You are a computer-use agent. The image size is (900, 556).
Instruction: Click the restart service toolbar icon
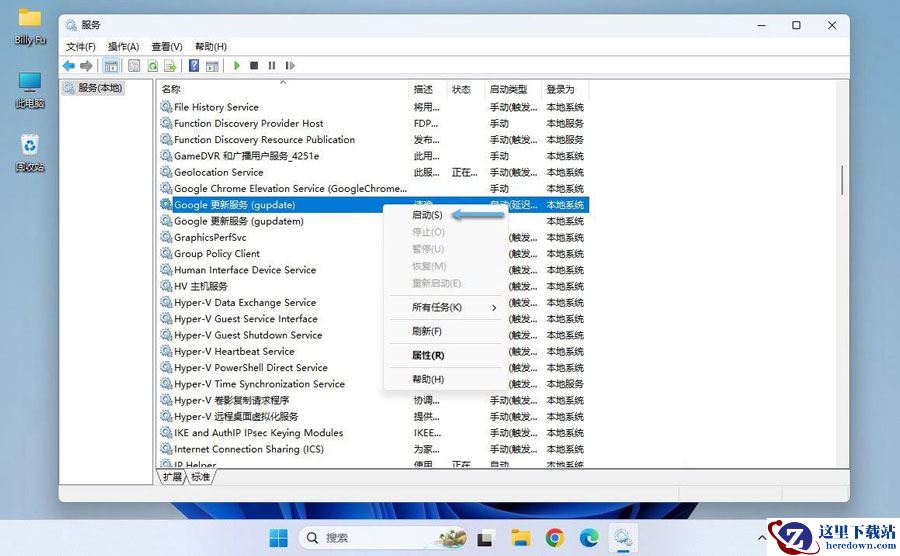click(x=290, y=66)
